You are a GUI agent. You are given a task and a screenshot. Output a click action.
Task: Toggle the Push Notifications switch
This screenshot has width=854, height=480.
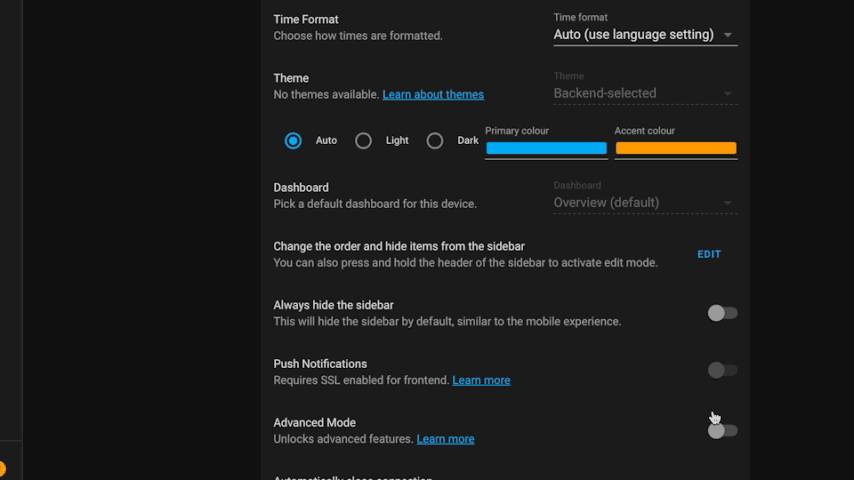click(722, 370)
